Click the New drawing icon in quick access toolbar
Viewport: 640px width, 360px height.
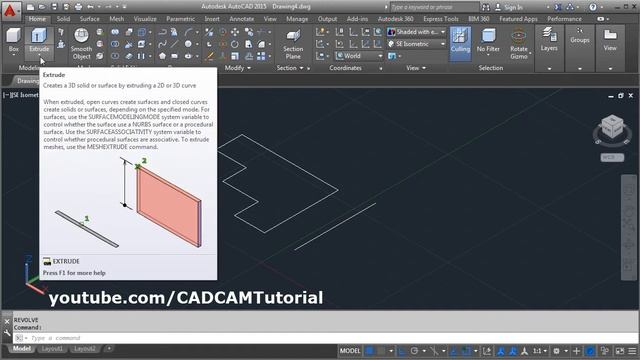[30, 7]
